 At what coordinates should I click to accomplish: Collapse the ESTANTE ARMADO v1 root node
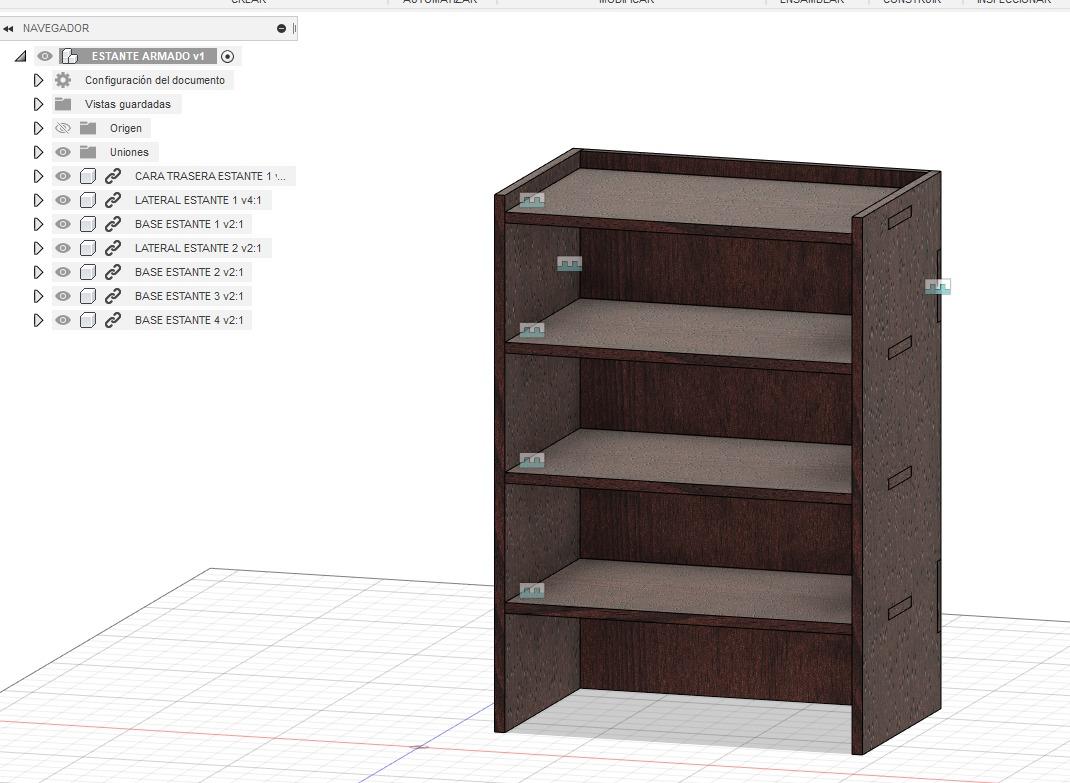pos(20,56)
